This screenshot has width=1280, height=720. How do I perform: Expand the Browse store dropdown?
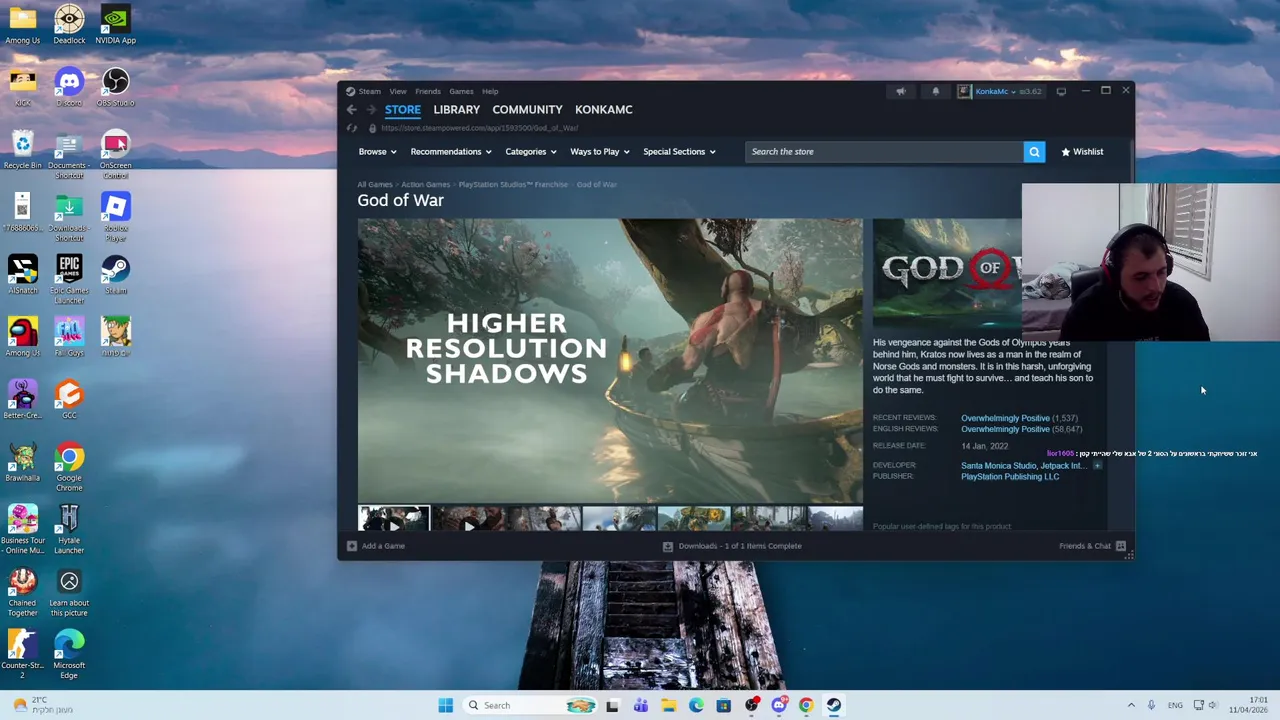378,152
